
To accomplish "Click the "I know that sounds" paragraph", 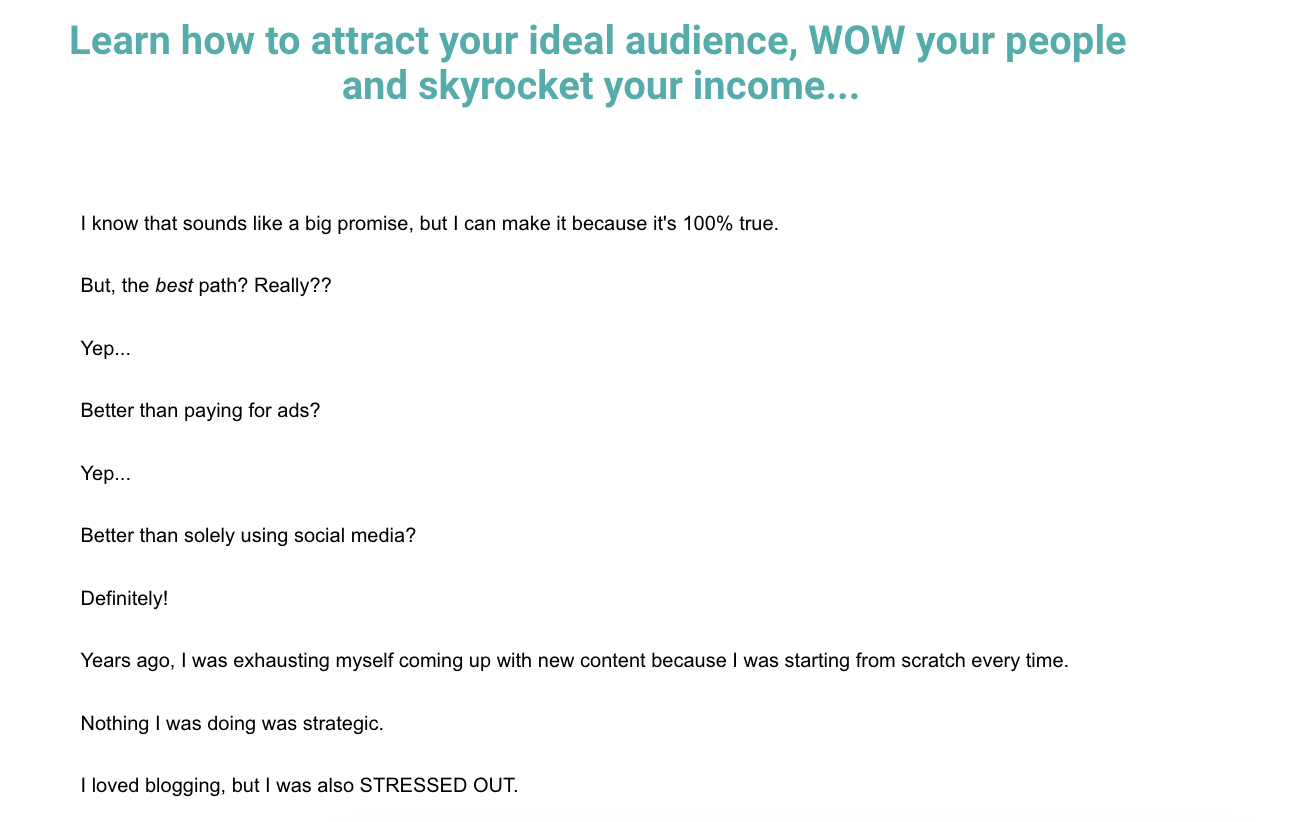I will click(429, 223).
